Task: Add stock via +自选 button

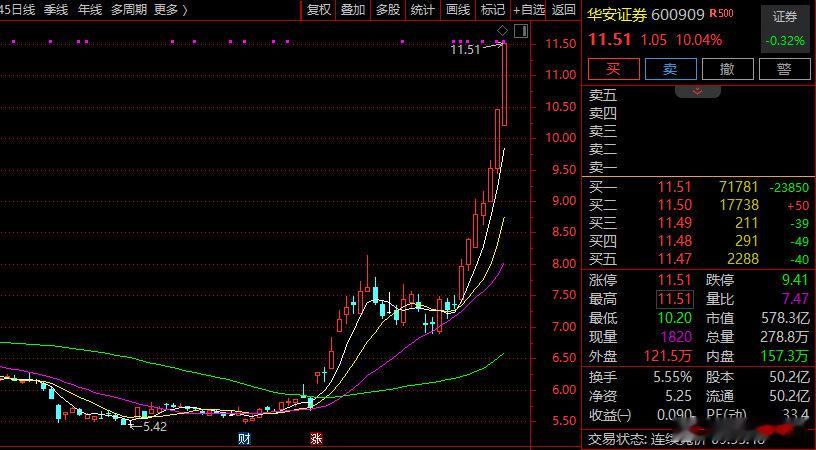Action: click(528, 10)
